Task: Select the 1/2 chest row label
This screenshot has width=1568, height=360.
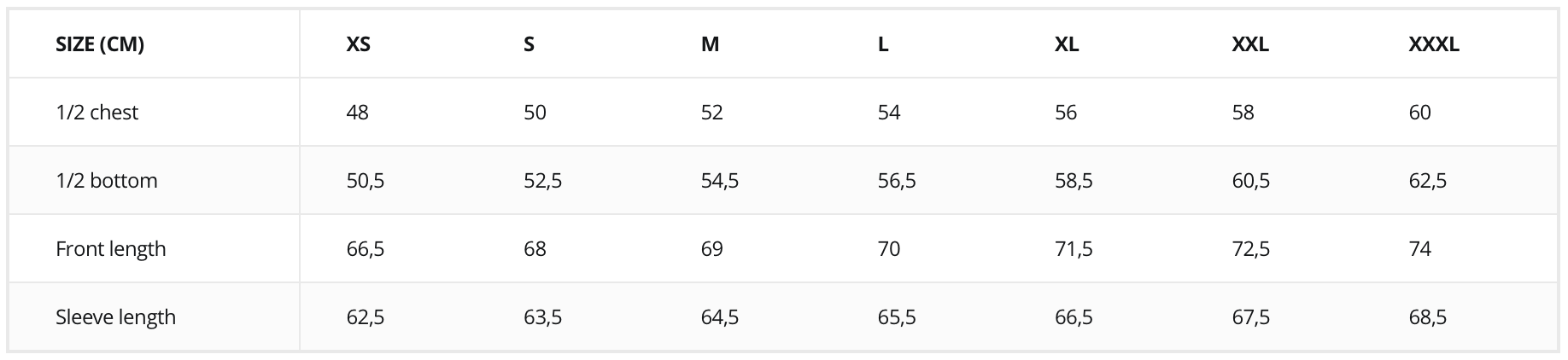Action: tap(97, 113)
